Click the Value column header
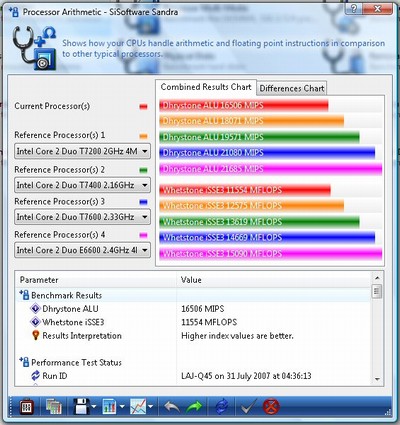Viewport: 400px width, 425px height. tap(274, 280)
